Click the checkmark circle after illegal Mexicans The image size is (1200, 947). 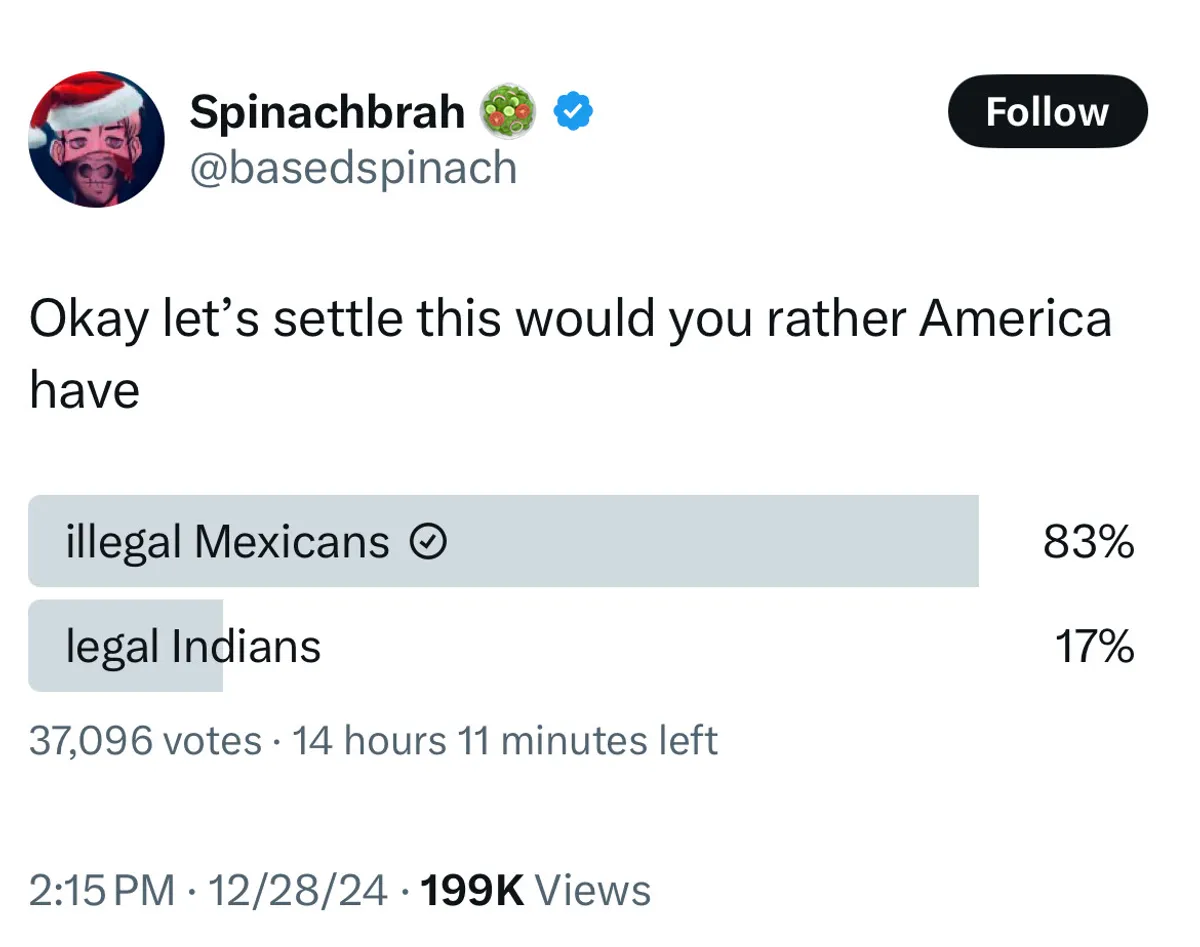point(428,542)
